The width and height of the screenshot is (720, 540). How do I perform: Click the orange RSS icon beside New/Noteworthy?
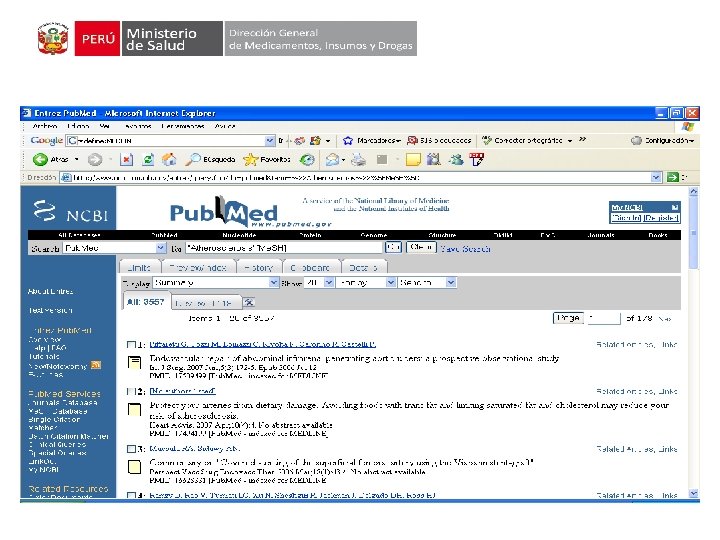96,365
